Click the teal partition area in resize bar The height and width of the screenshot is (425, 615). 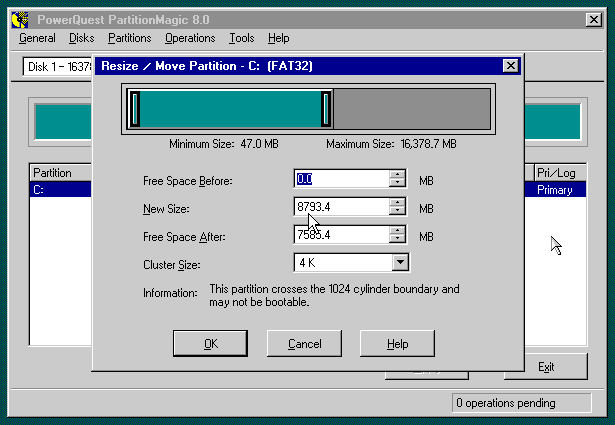pyautogui.click(x=230, y=109)
